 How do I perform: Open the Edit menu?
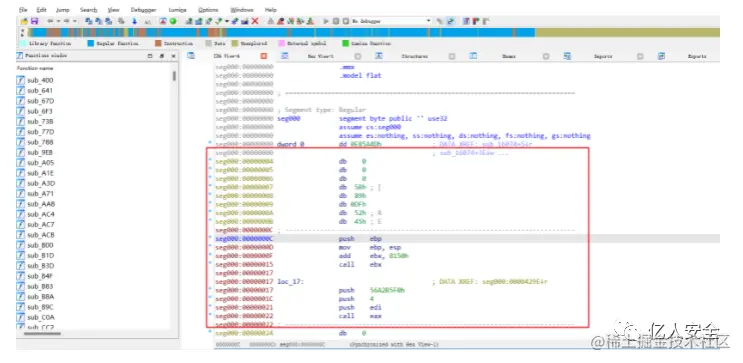click(42, 9)
